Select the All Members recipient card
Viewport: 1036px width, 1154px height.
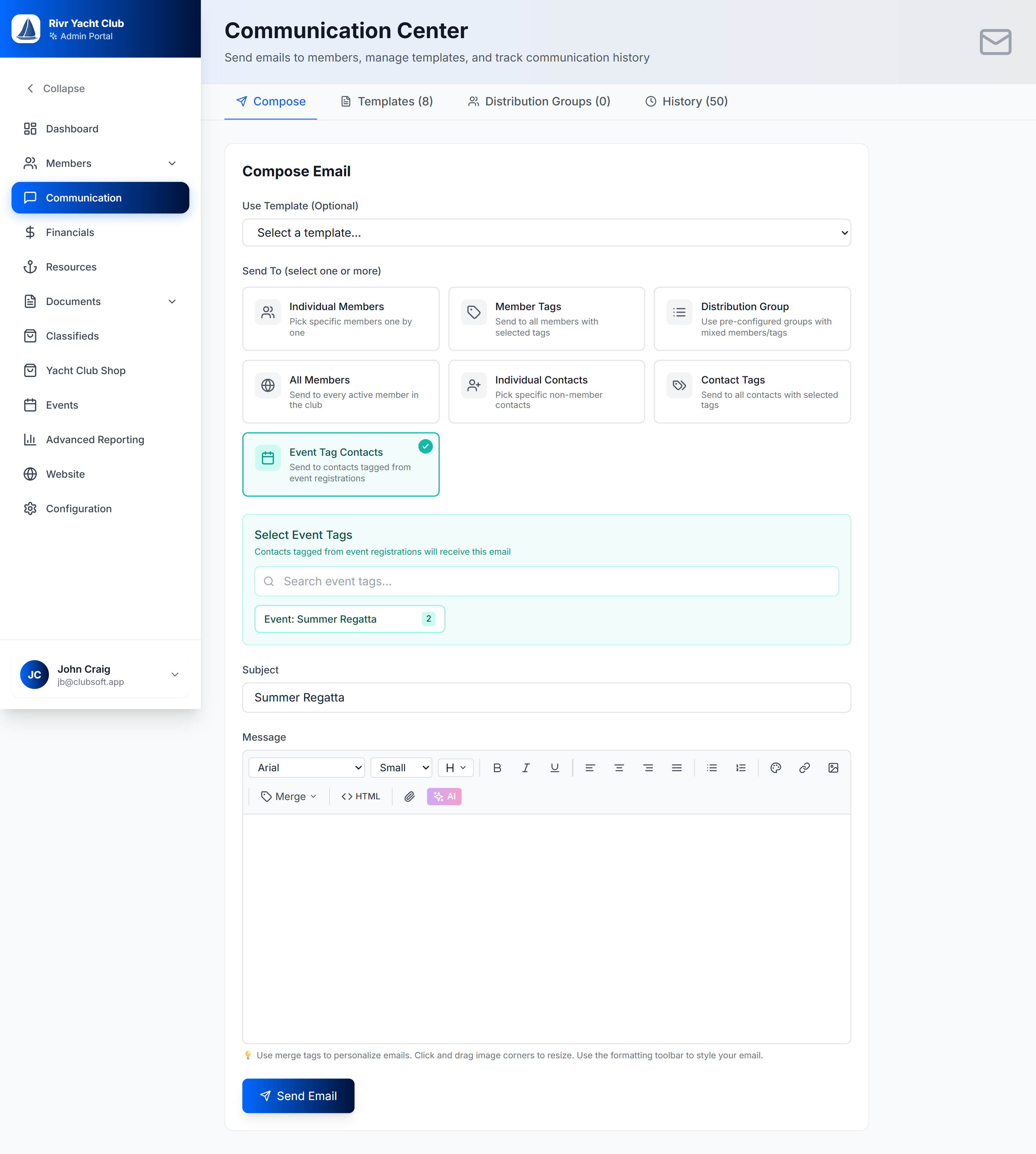[340, 392]
